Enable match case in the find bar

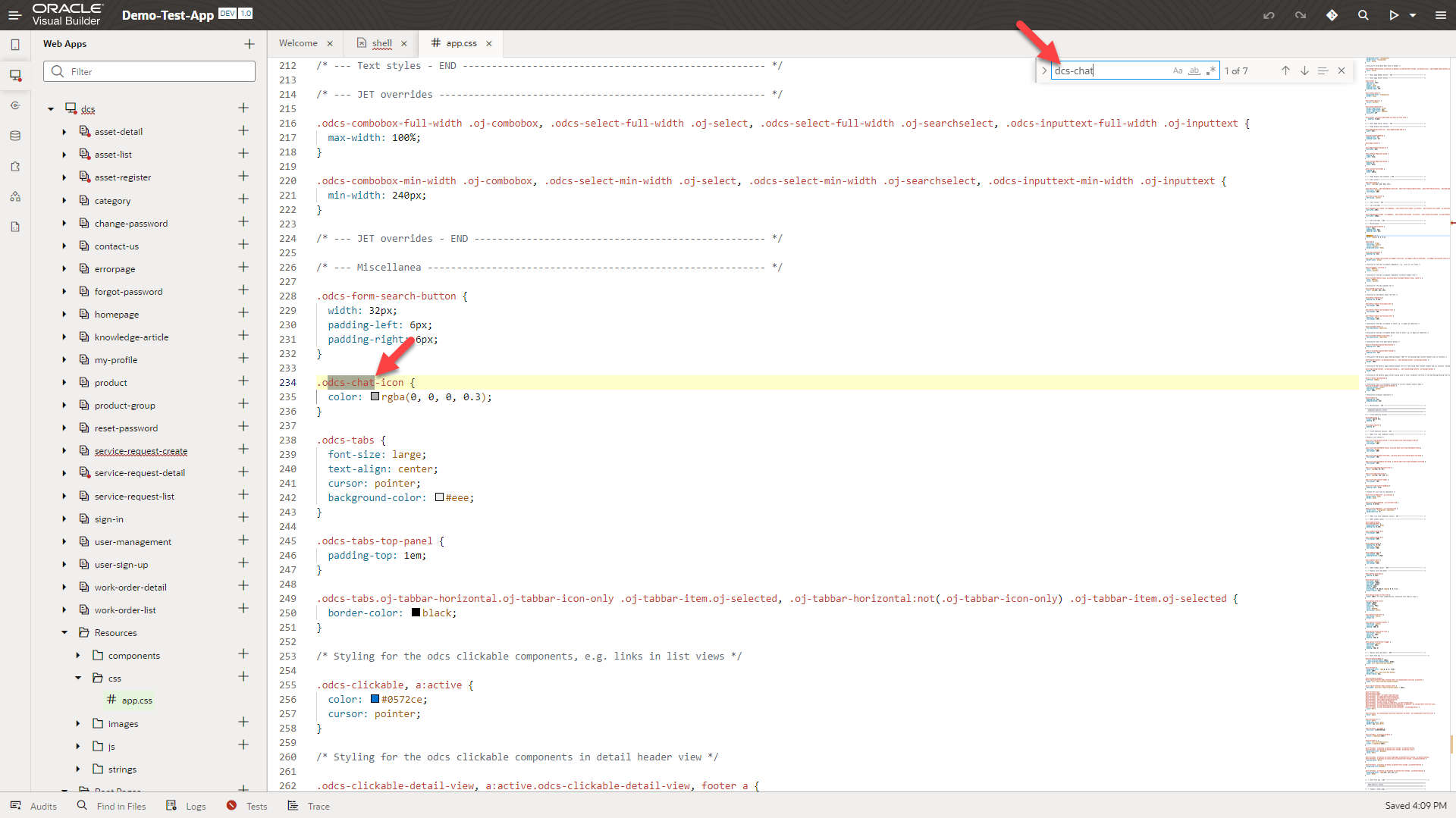pyautogui.click(x=1178, y=70)
